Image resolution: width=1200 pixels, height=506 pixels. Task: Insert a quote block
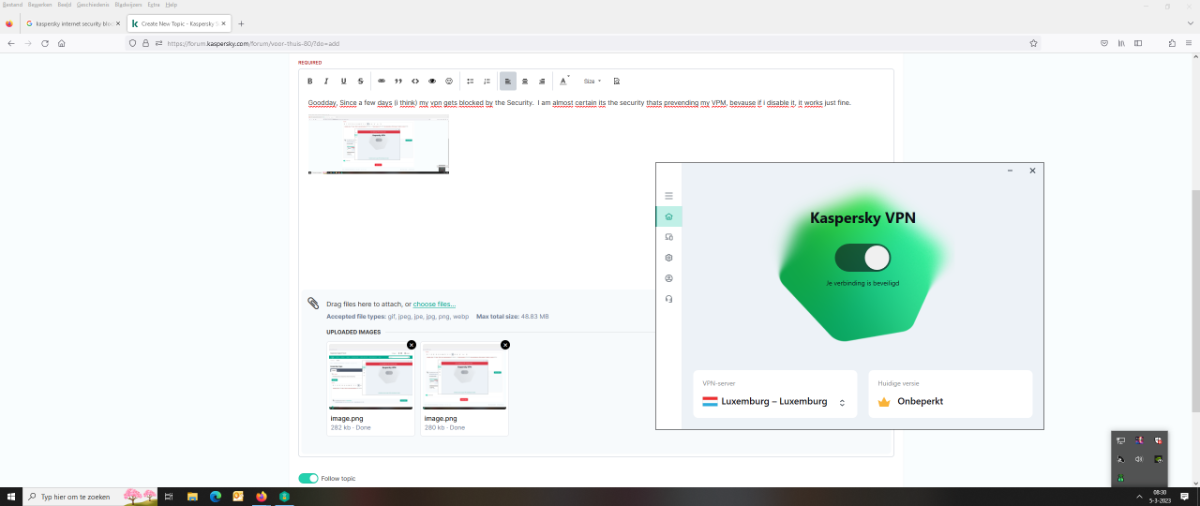pos(398,81)
